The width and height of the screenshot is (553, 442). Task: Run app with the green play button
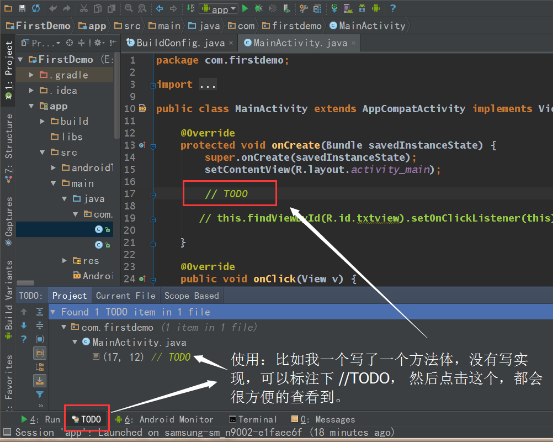tap(245, 8)
